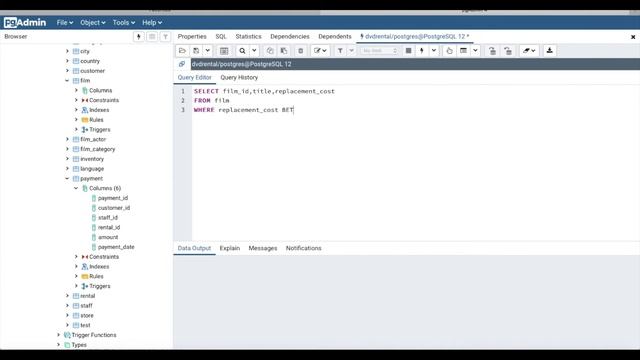Open the Save options dropdown arrow

pyautogui.click(x=207, y=51)
